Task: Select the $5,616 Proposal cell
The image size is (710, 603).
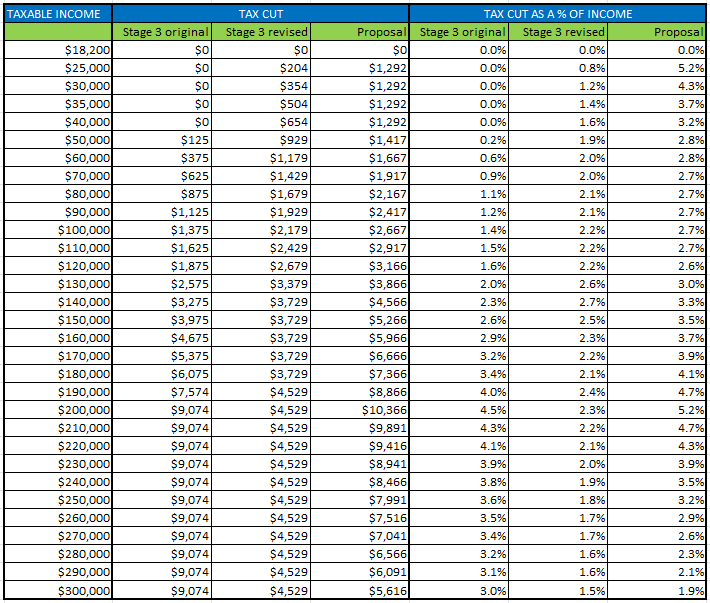Action: click(360, 592)
